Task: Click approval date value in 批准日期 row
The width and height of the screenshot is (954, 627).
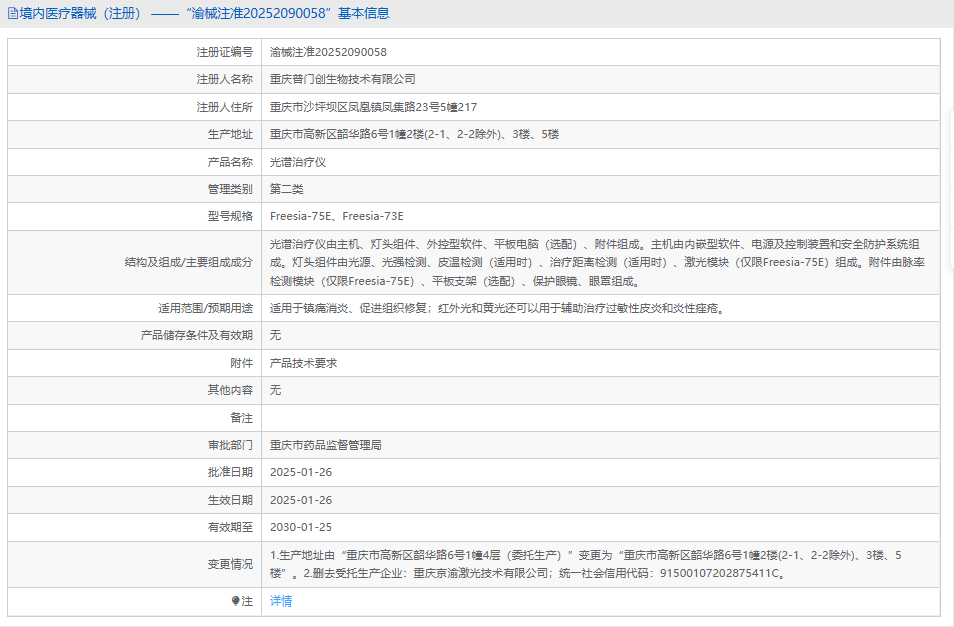Action: (x=301, y=473)
